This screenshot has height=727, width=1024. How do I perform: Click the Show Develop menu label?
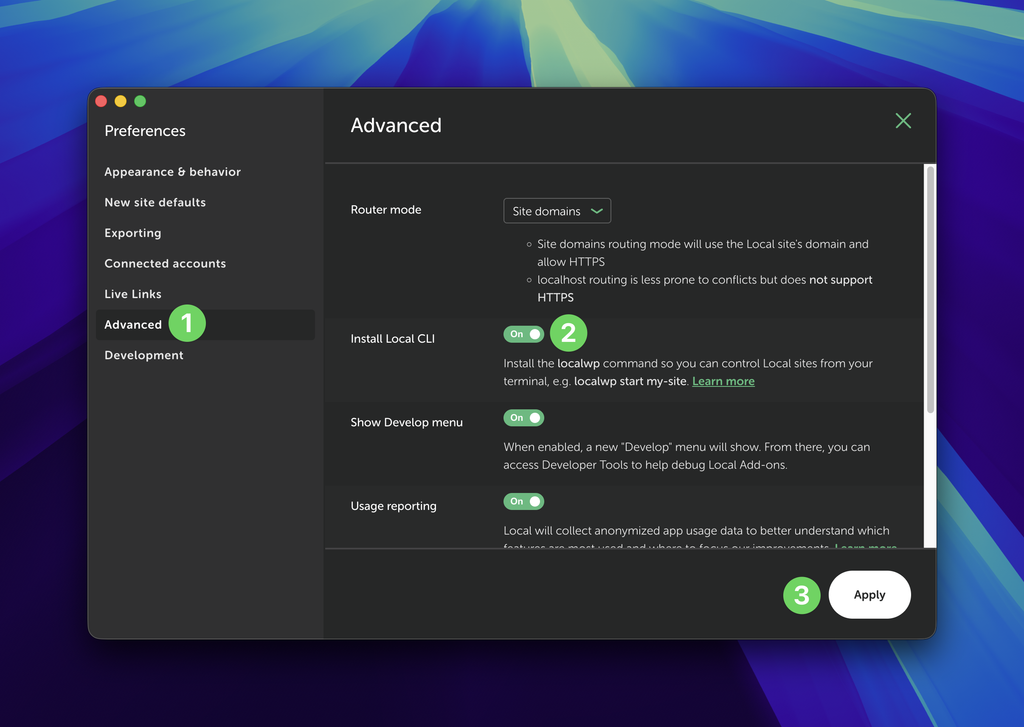(x=406, y=422)
